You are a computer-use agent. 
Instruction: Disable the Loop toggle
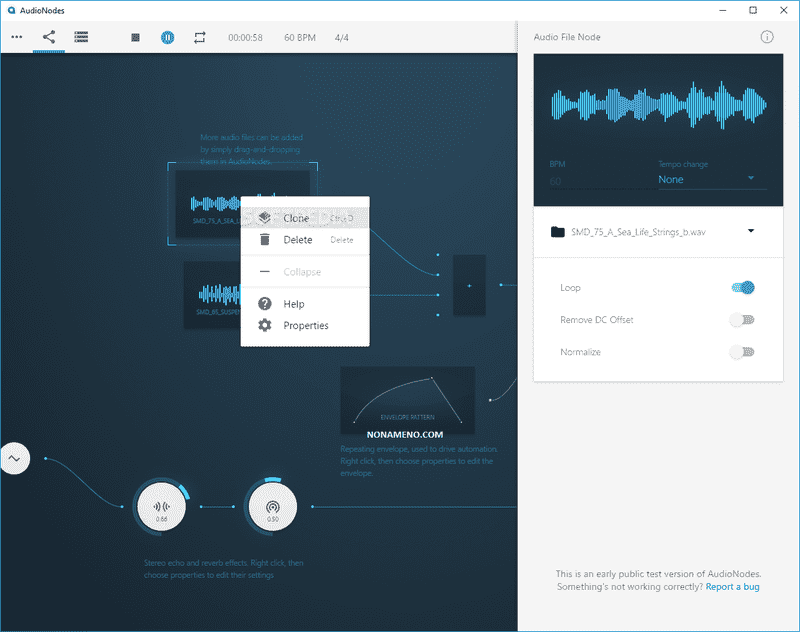[x=741, y=288]
